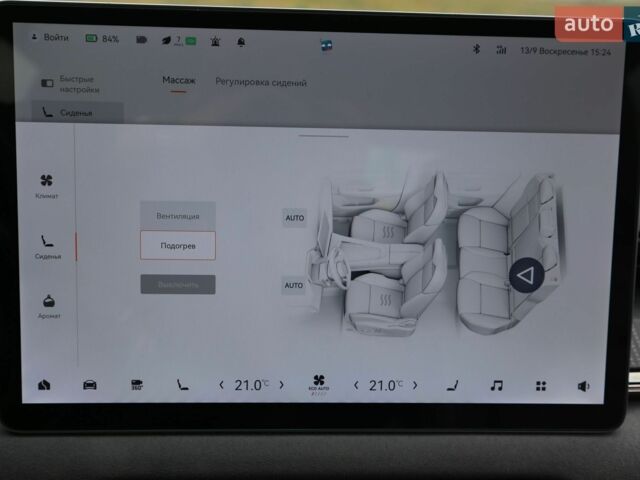This screenshot has height=480, width=640.
Task: Tap the left 21.0°C temperature value
Action: (251, 385)
